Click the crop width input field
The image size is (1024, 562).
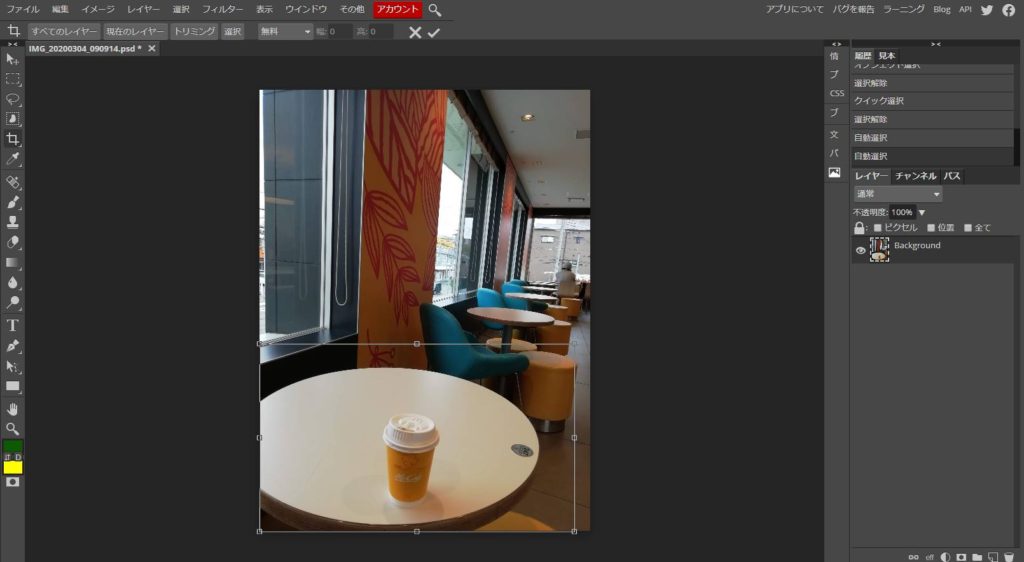coord(340,31)
